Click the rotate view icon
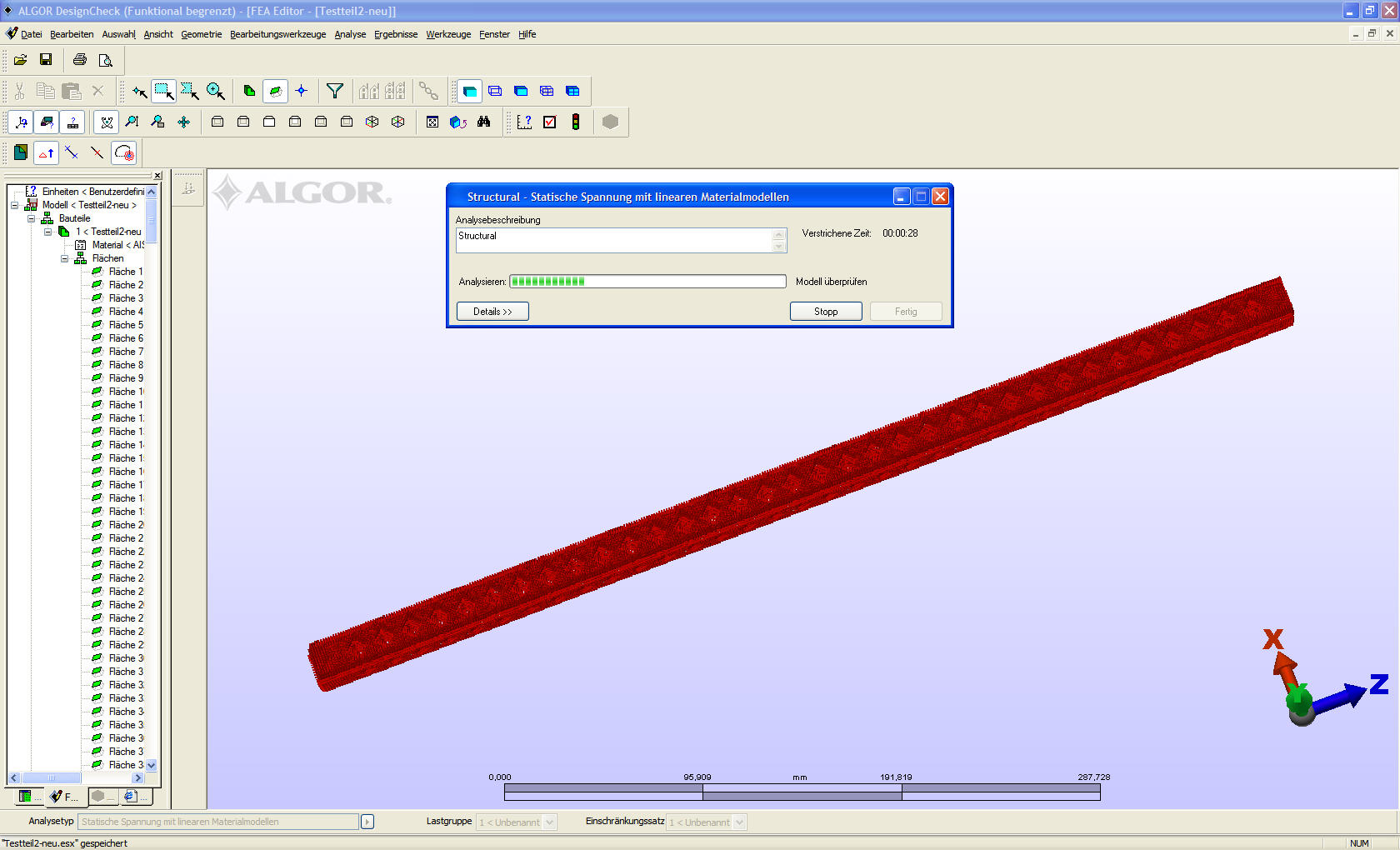The width and height of the screenshot is (1400, 850). pos(107,122)
